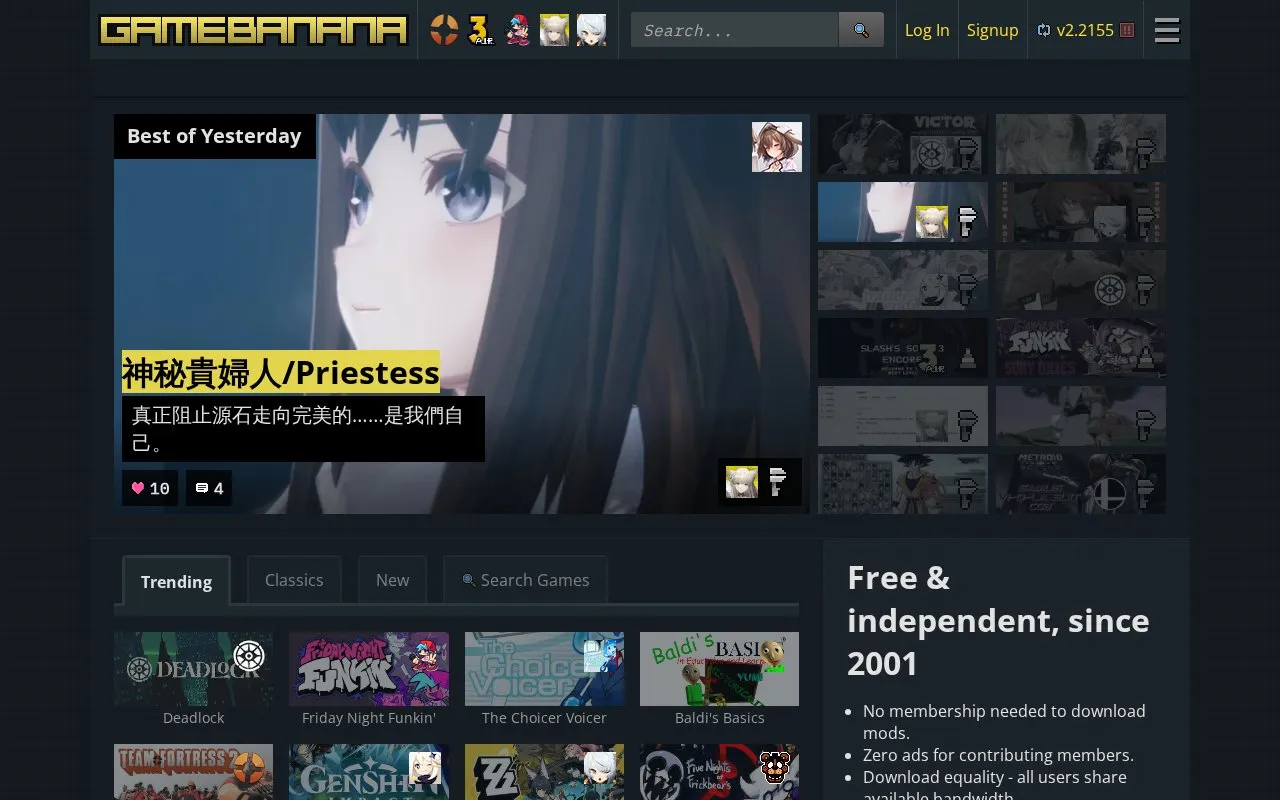This screenshot has height=800, width=1280.
Task: Open the Genshin Impact game card
Action: (x=369, y=772)
